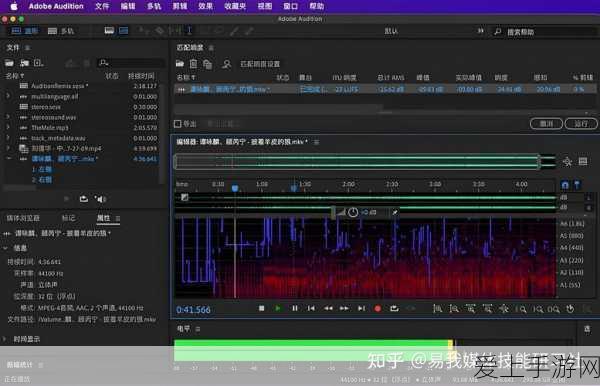Viewport: 600px width, 386px height.
Task: Click the zoom to selection icon
Action: 554,309
